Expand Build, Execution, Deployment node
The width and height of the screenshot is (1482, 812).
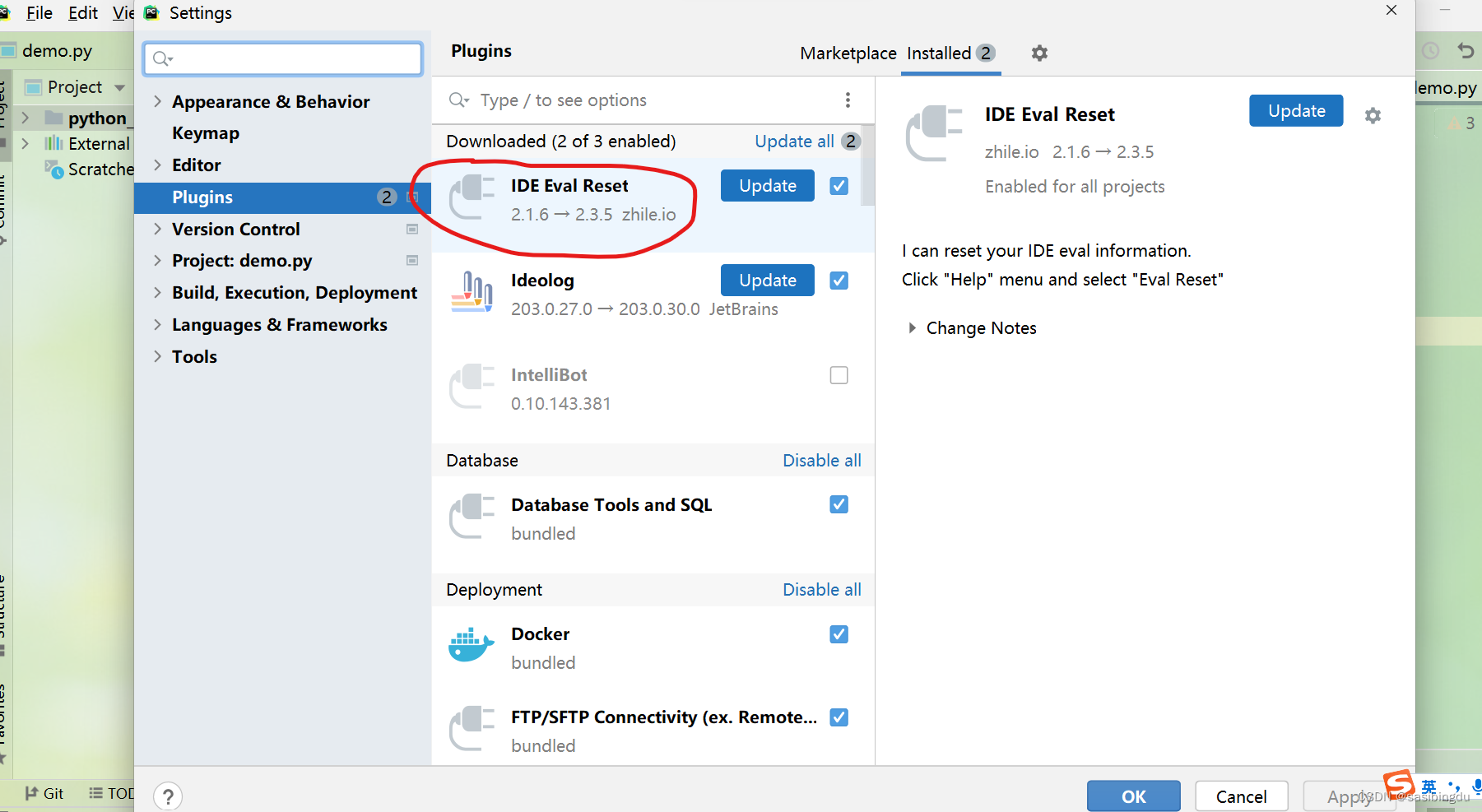(x=157, y=293)
